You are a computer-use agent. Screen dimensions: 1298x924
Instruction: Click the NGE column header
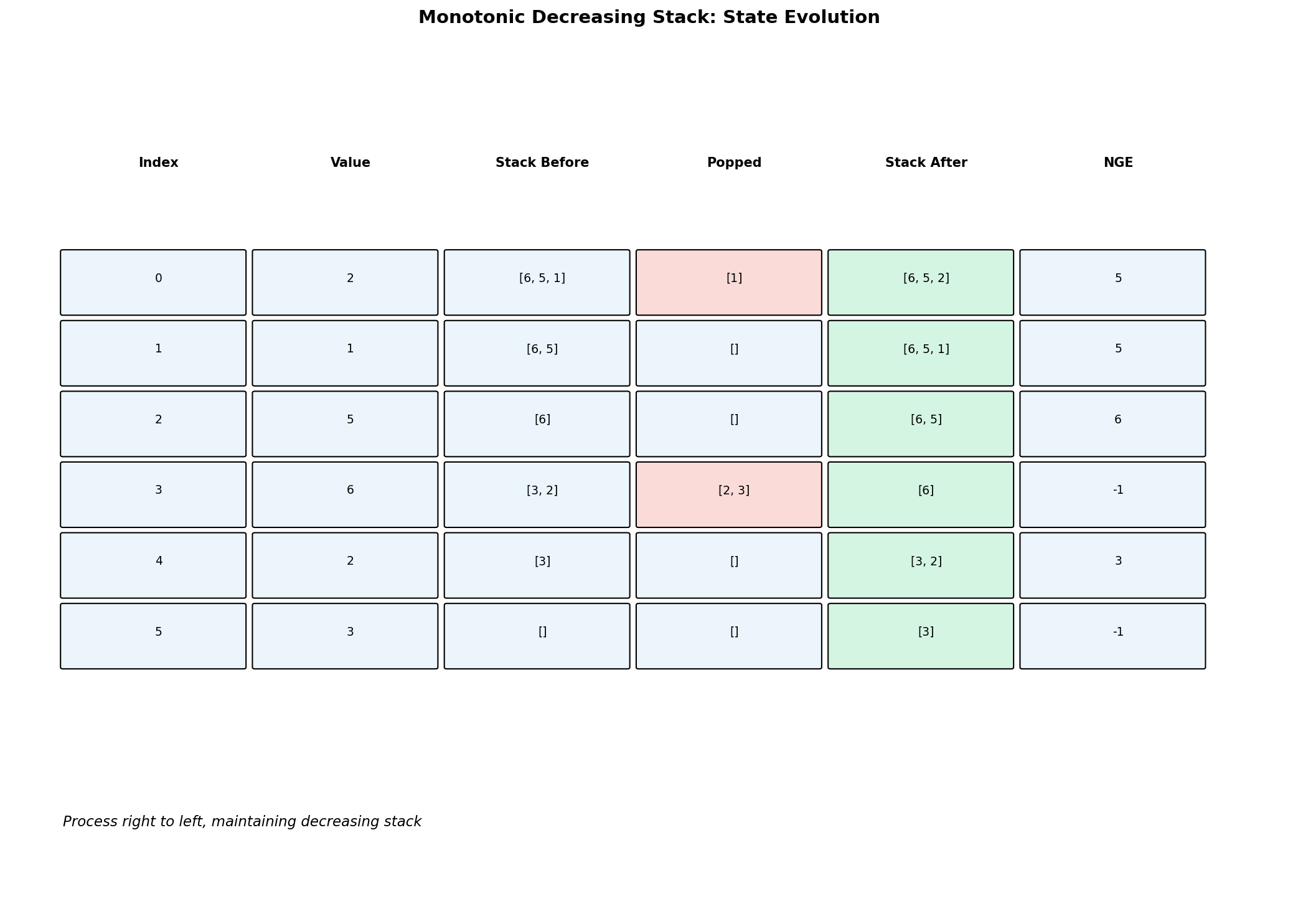[x=1118, y=163]
